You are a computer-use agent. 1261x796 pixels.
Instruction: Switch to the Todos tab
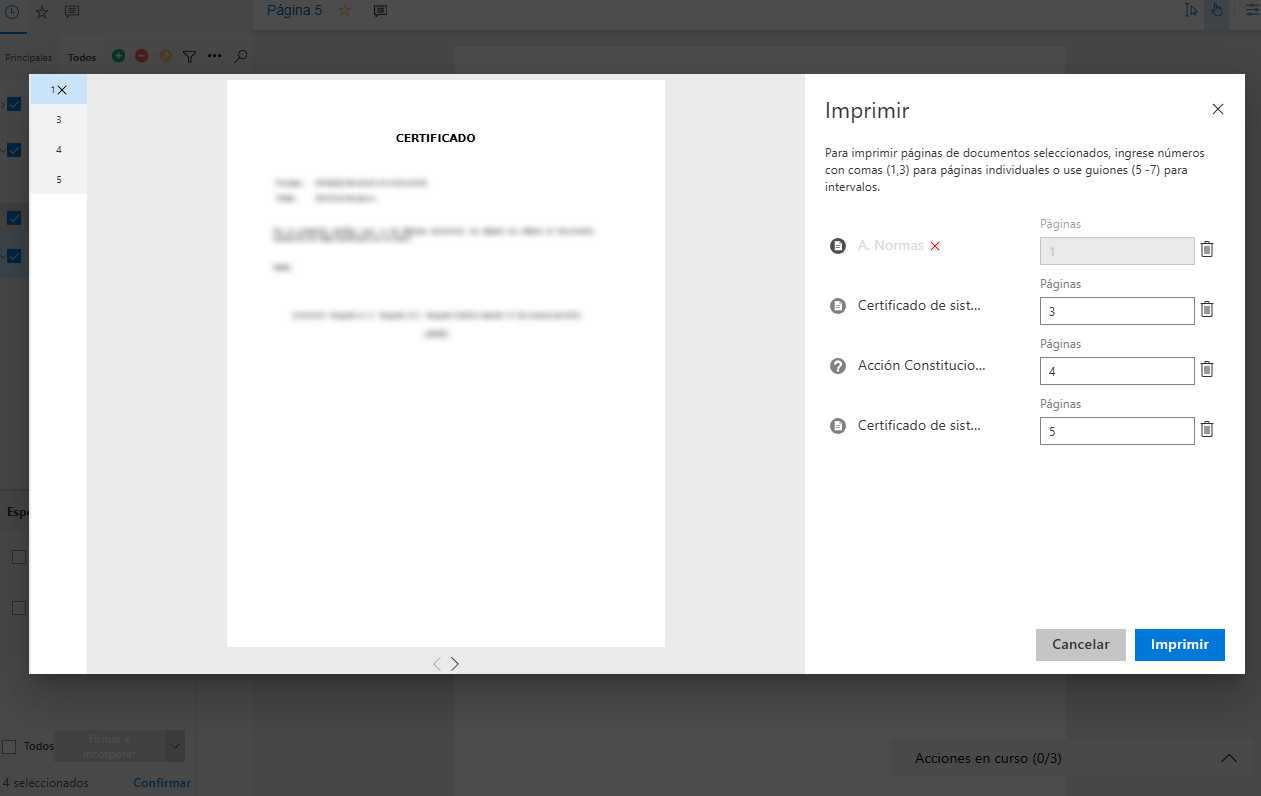pos(82,58)
